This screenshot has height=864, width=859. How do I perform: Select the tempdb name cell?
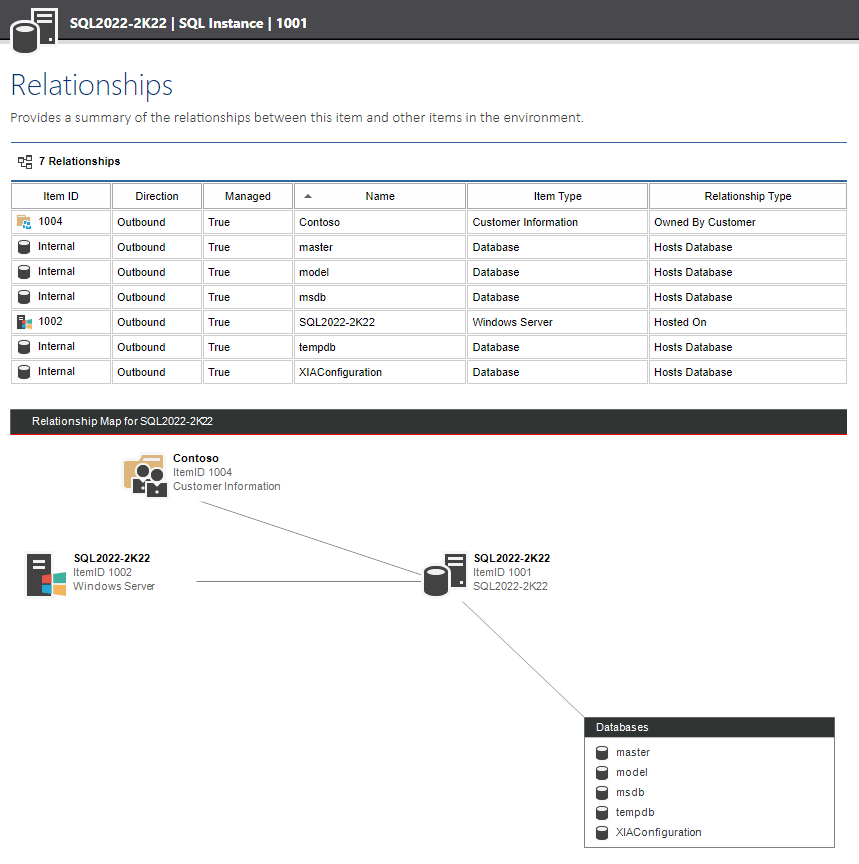point(380,347)
